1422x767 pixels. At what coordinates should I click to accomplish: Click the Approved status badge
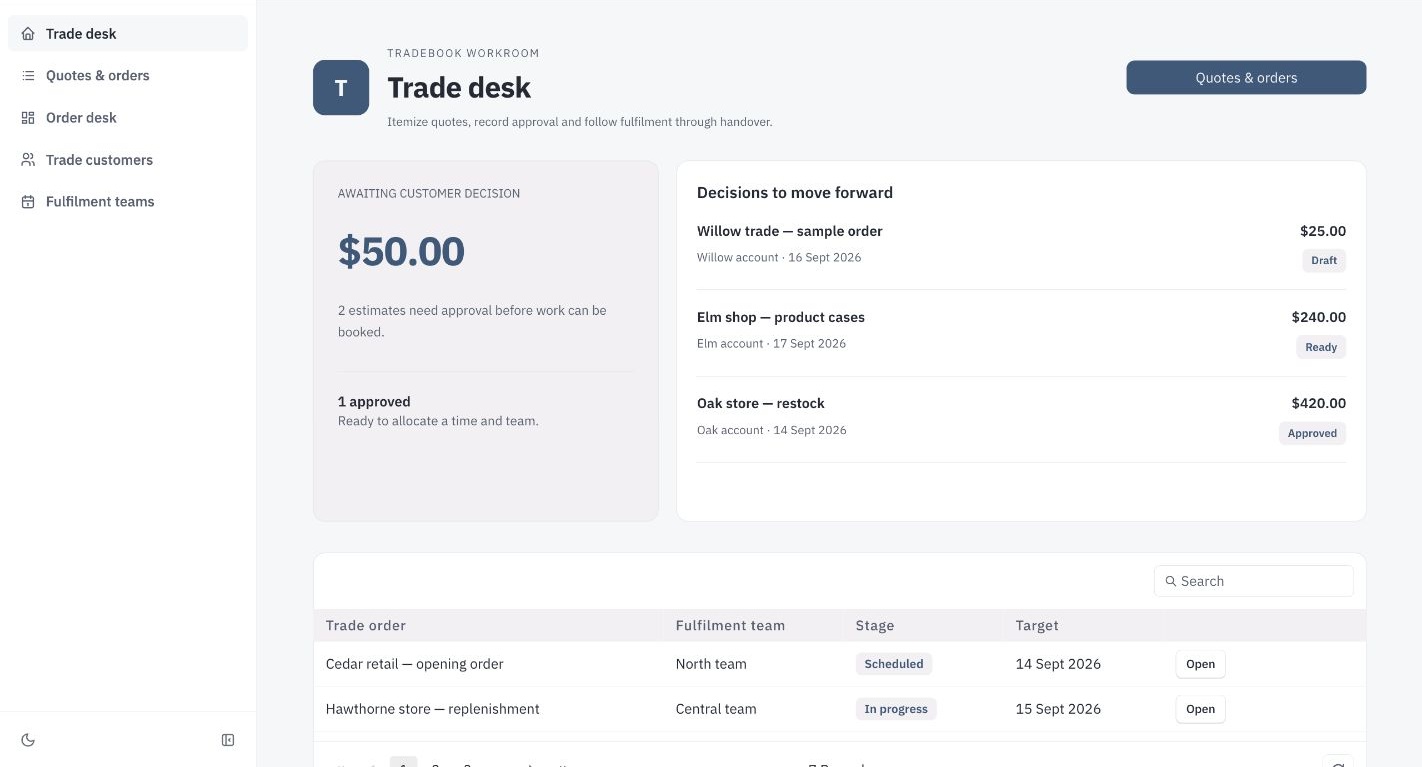(1312, 433)
